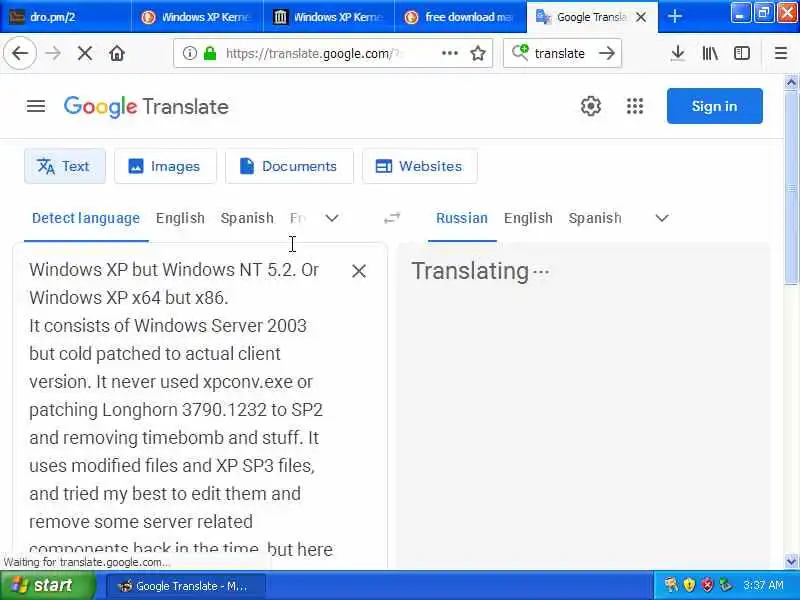Click the search engine magnifier icon
Screen dimensions: 800x600
click(520, 53)
